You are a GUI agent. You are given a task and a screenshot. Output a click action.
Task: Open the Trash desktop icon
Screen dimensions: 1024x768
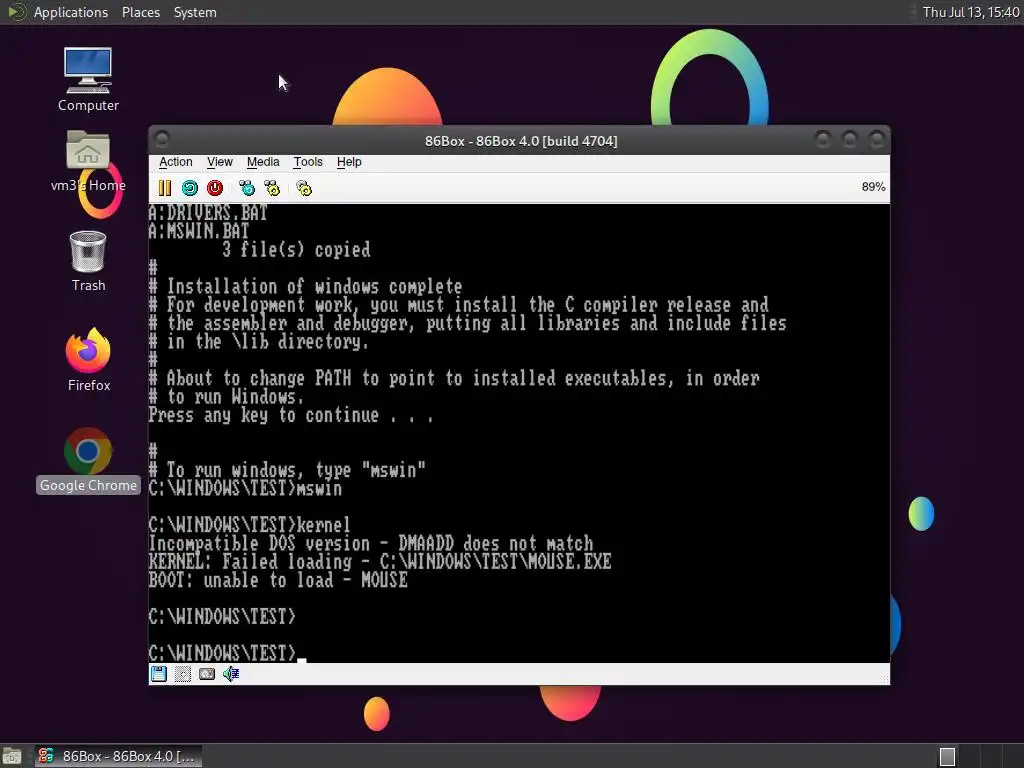(88, 261)
